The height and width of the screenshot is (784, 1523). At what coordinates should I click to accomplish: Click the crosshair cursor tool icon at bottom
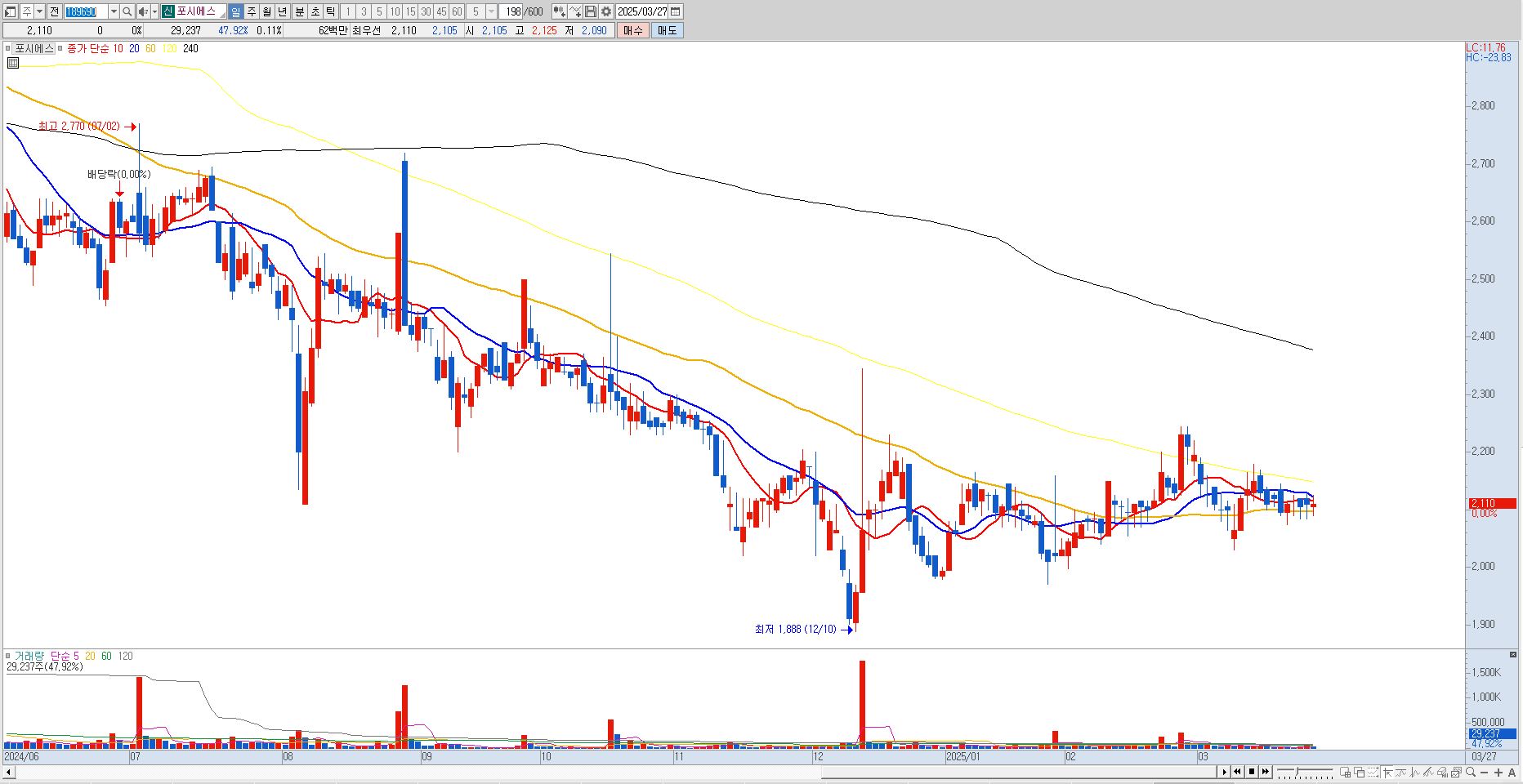tap(1388, 772)
